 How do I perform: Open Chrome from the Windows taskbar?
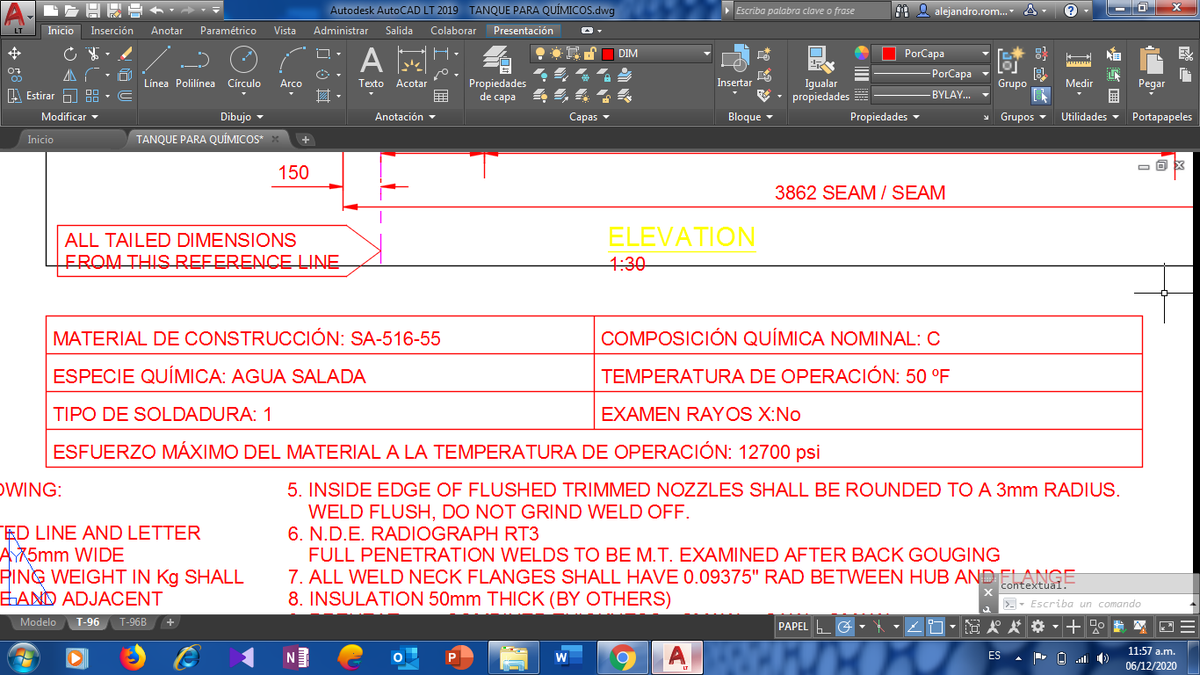pyautogui.click(x=621, y=656)
